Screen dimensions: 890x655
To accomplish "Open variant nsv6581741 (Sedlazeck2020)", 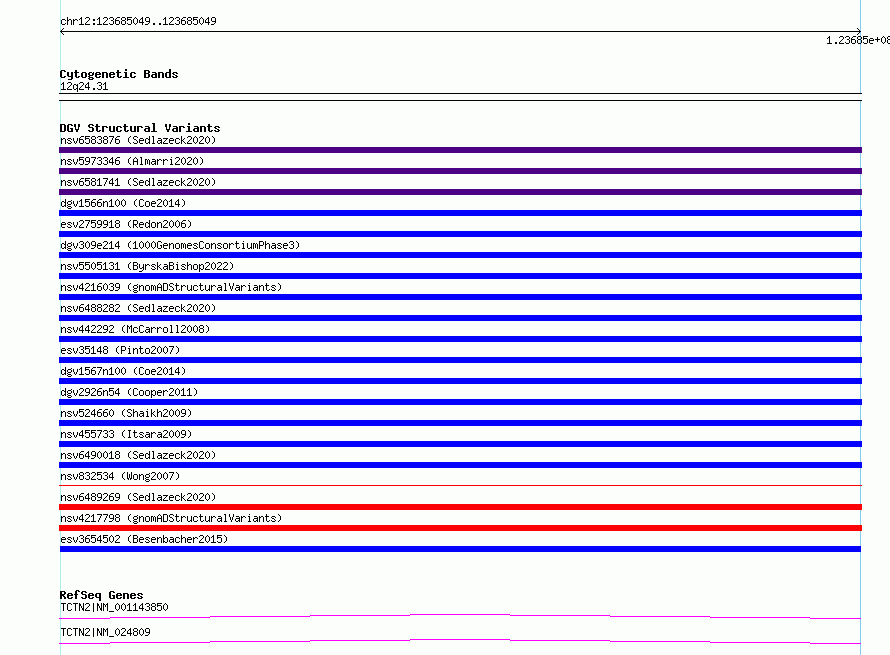I will pyautogui.click(x=138, y=182).
